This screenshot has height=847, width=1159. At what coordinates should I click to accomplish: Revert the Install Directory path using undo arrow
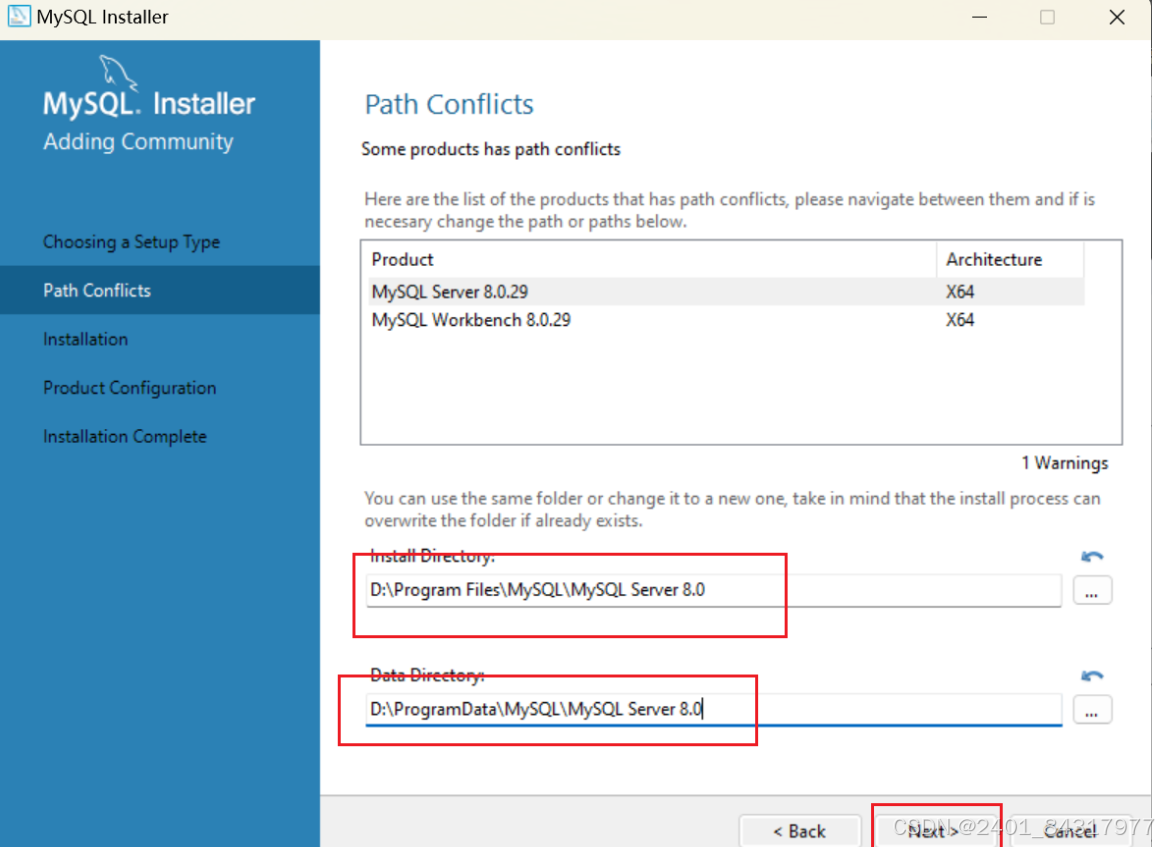click(1092, 557)
